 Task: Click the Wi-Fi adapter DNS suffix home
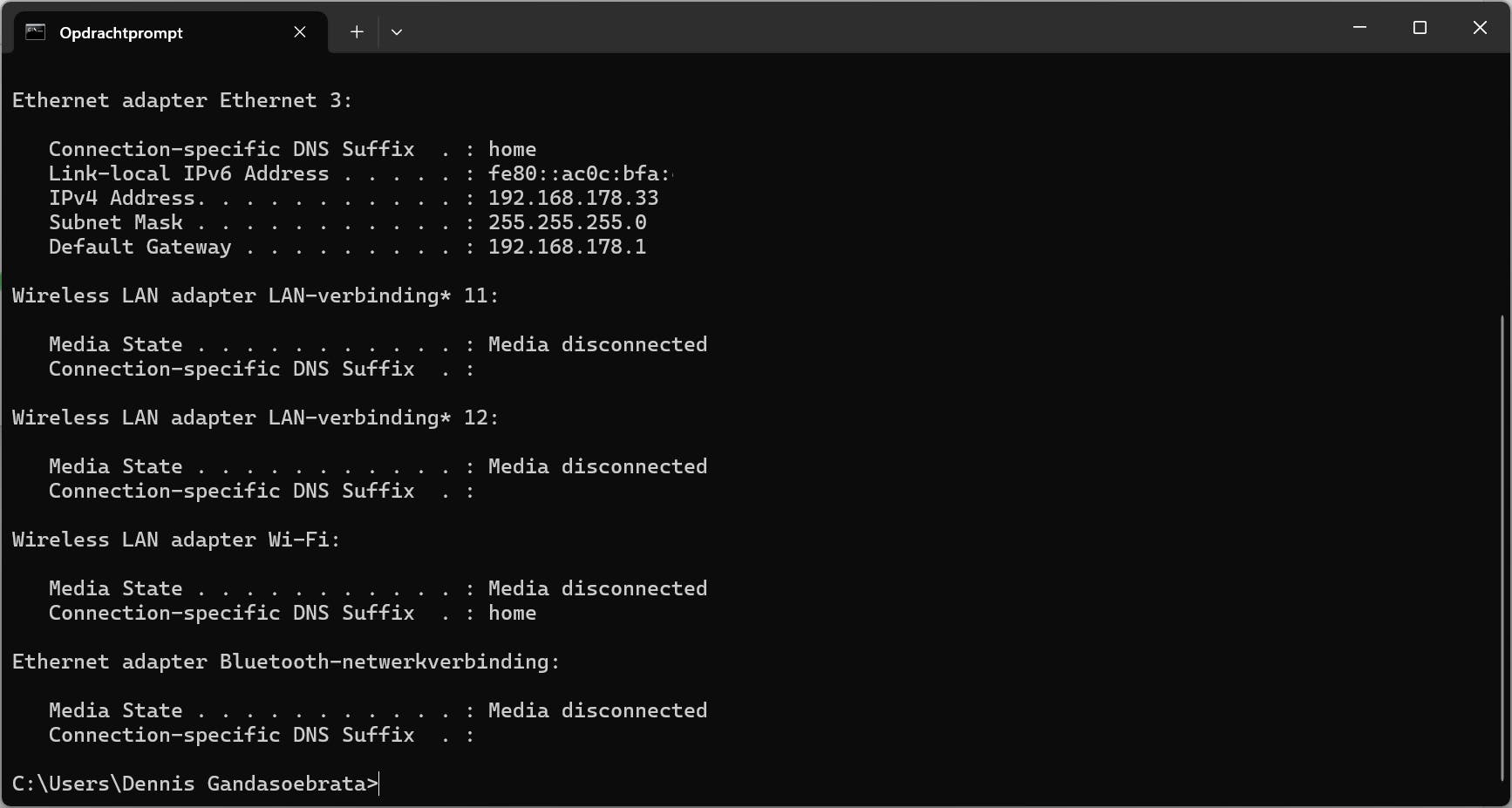coord(512,613)
